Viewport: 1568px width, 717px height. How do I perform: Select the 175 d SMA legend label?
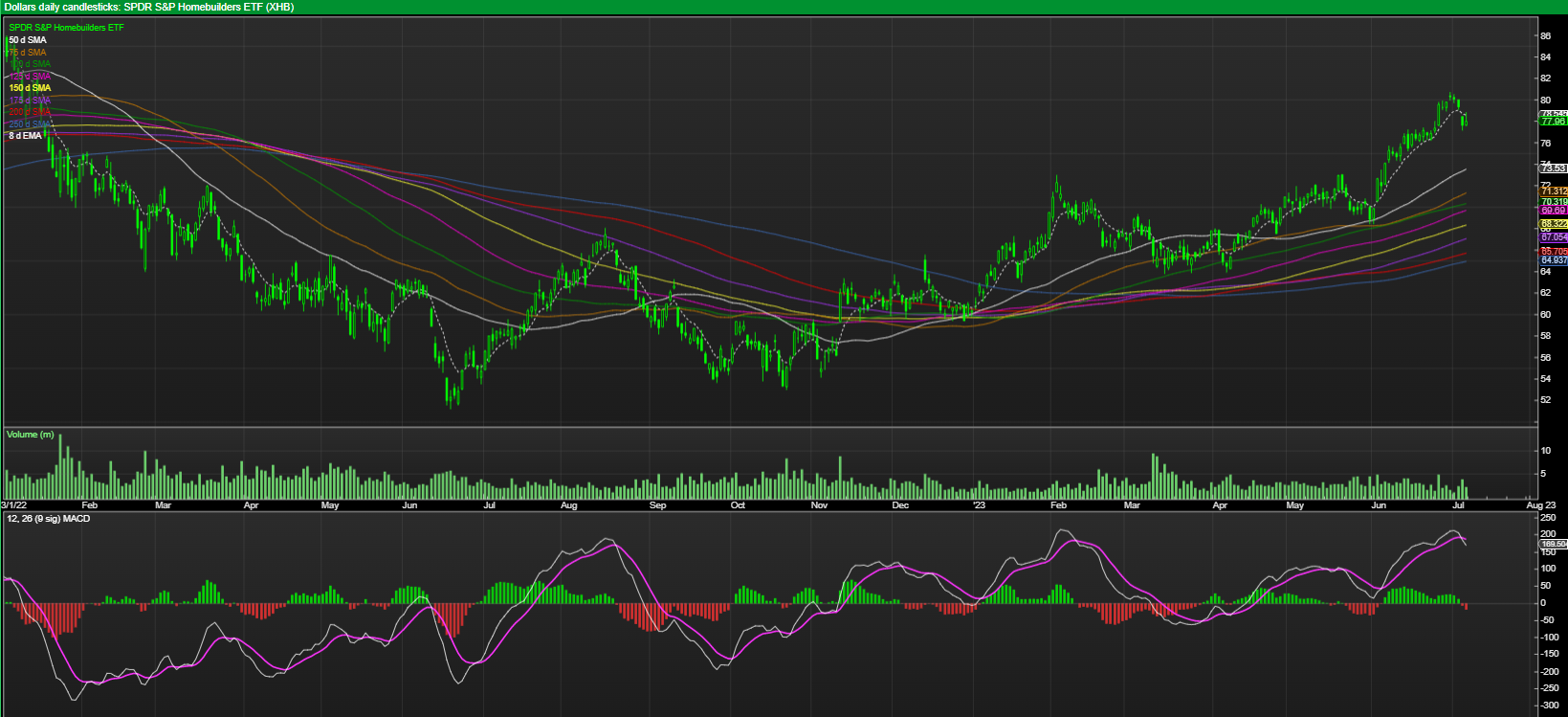click(x=31, y=101)
